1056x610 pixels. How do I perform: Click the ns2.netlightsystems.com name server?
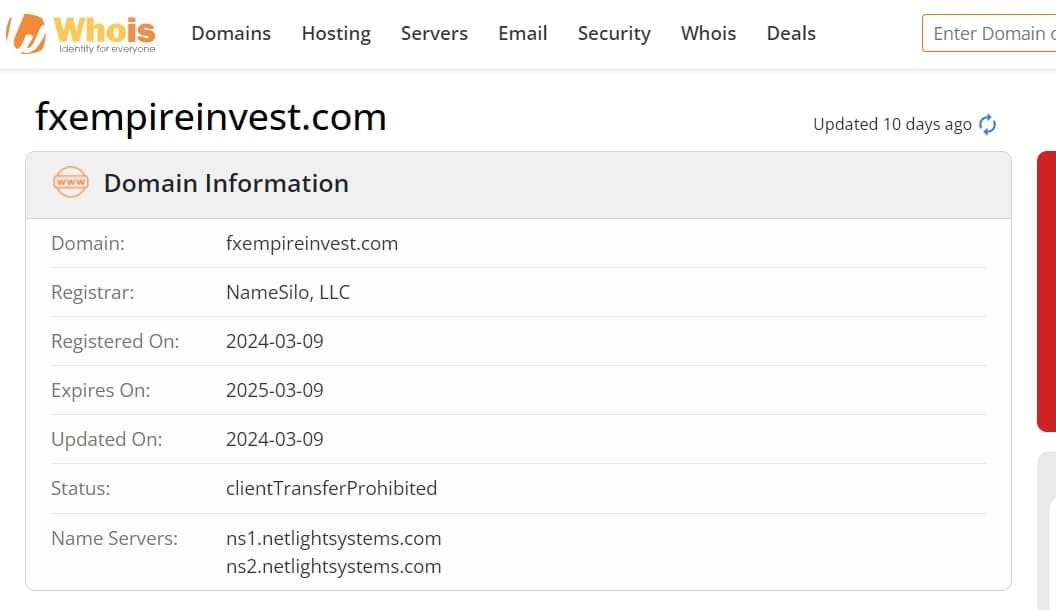pos(333,567)
